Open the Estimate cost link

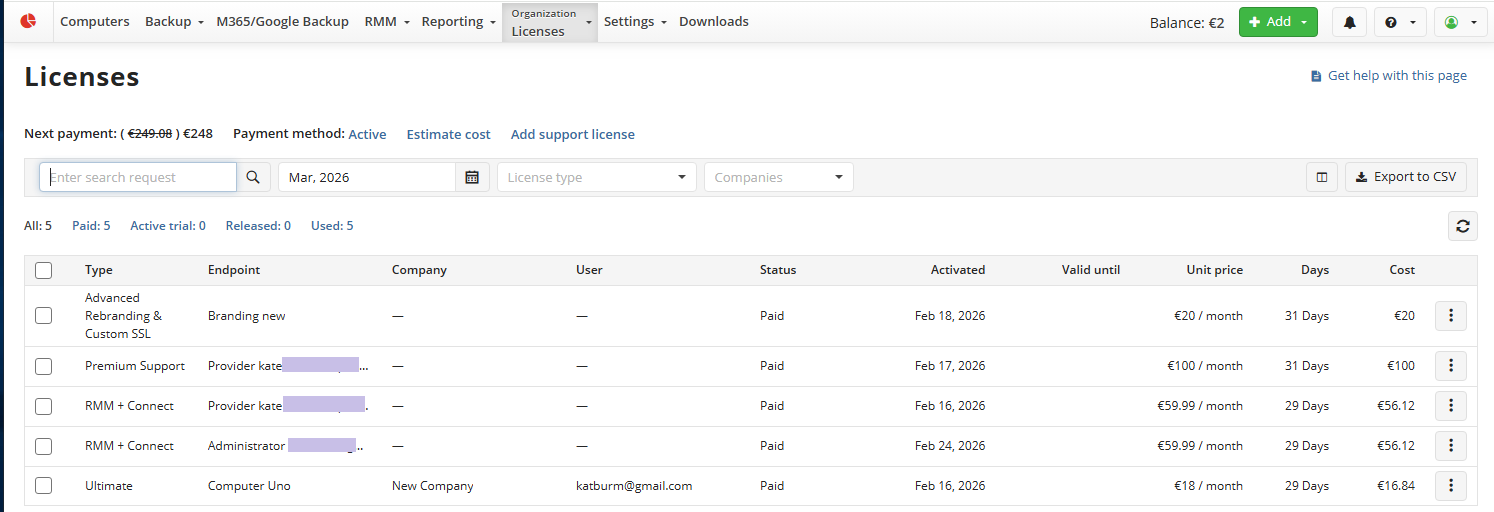(448, 134)
